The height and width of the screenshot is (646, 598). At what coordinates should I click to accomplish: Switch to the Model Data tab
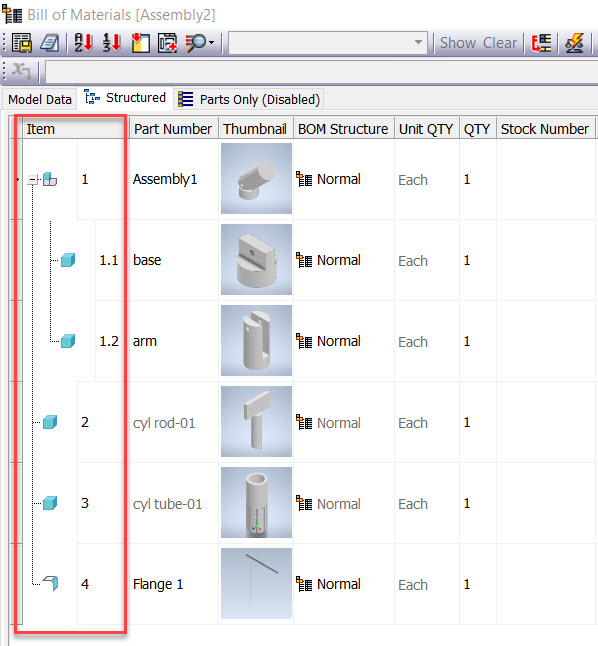point(40,99)
